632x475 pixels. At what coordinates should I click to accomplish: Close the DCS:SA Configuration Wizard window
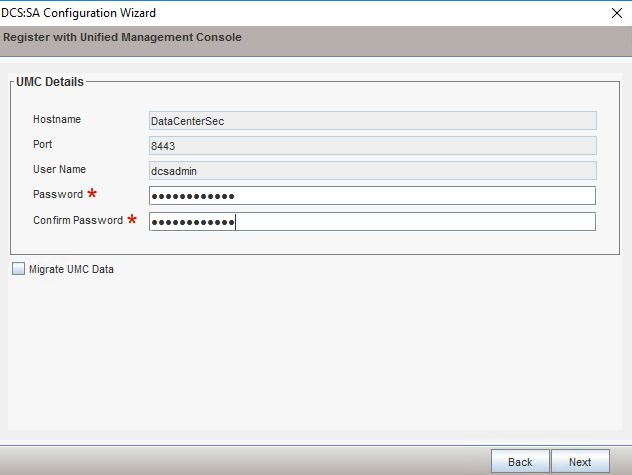pyautogui.click(x=617, y=13)
